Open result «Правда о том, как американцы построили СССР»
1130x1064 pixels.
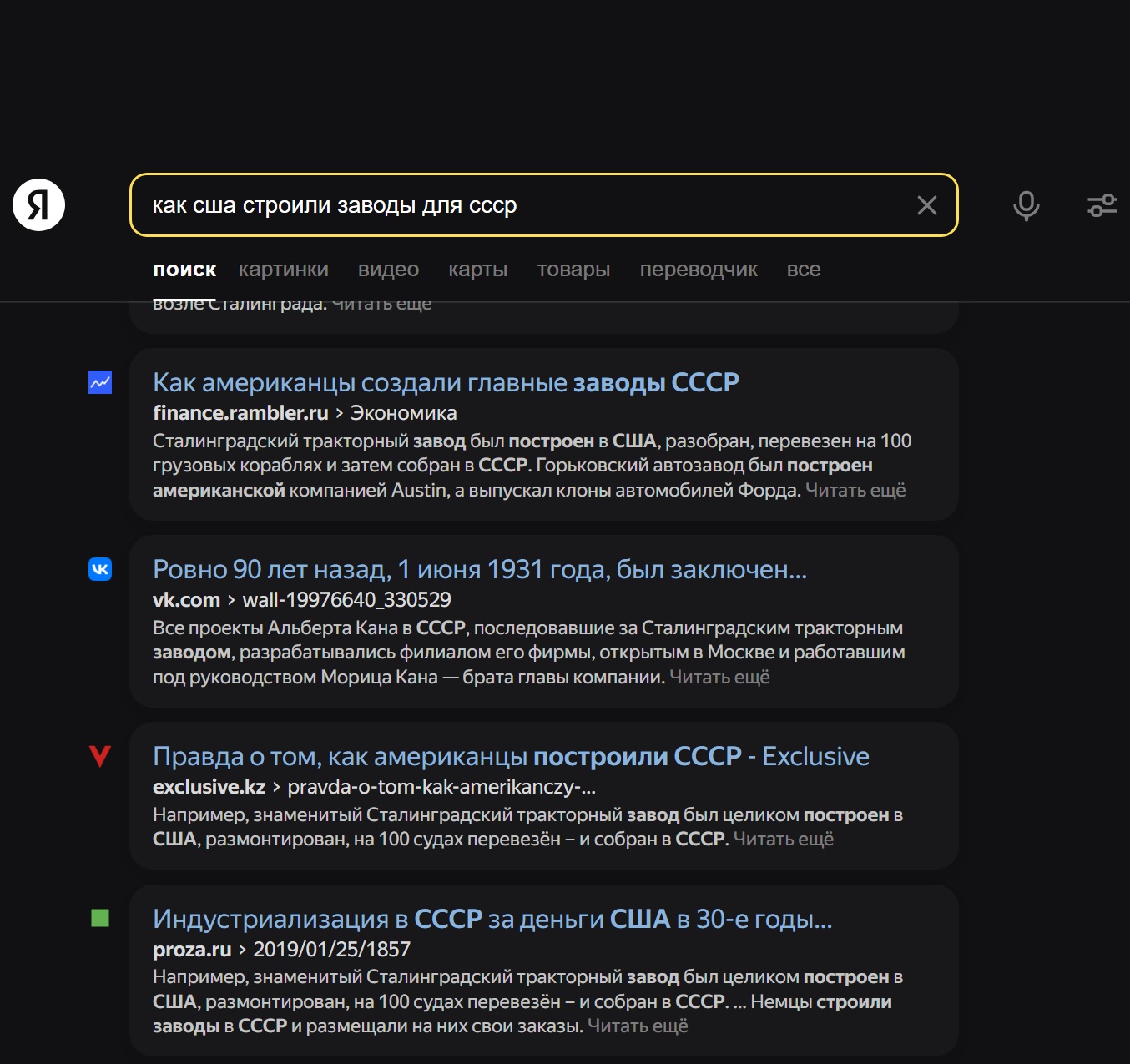[x=511, y=756]
